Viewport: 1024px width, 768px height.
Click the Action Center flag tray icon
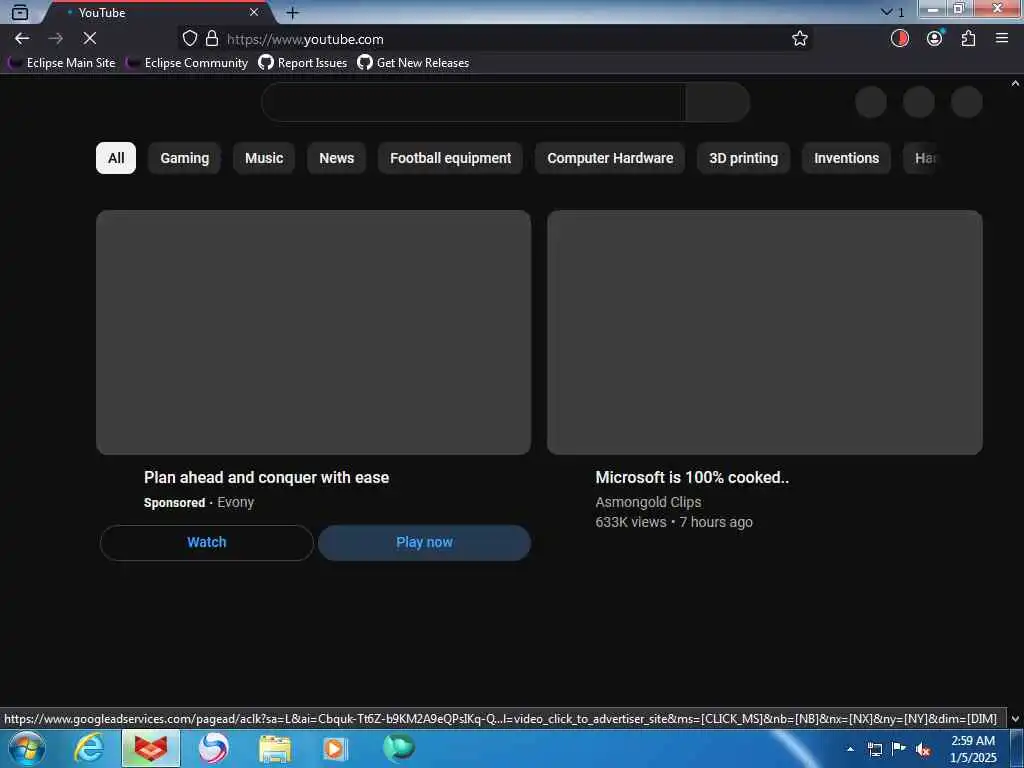(x=899, y=749)
